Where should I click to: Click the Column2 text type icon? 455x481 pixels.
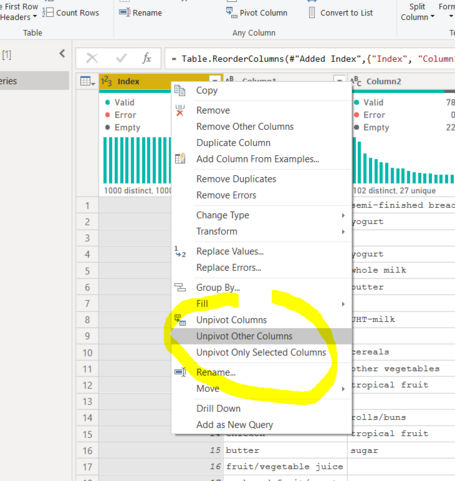point(356,81)
